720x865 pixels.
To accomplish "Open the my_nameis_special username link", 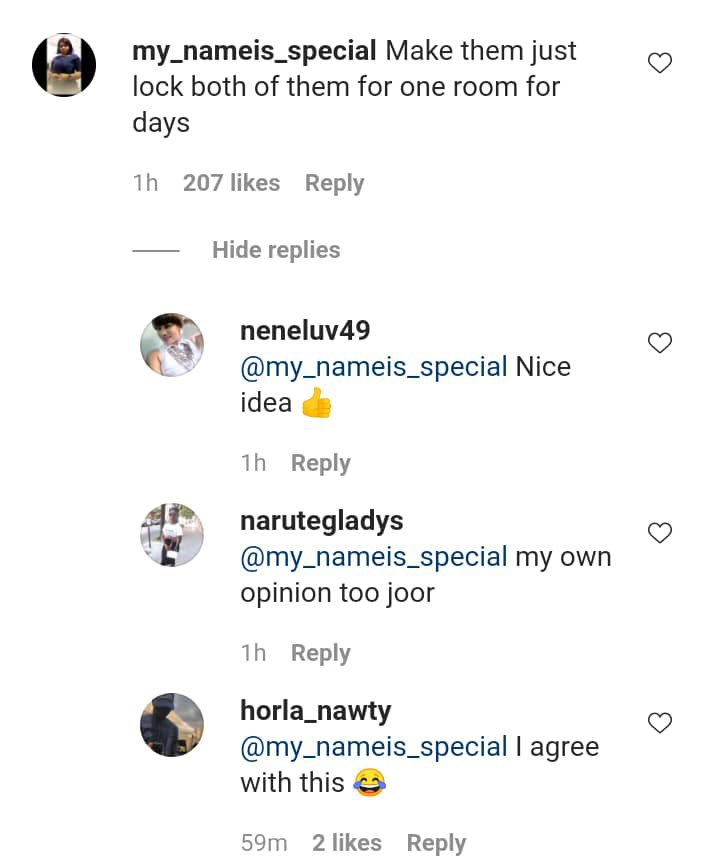I will click(x=254, y=50).
